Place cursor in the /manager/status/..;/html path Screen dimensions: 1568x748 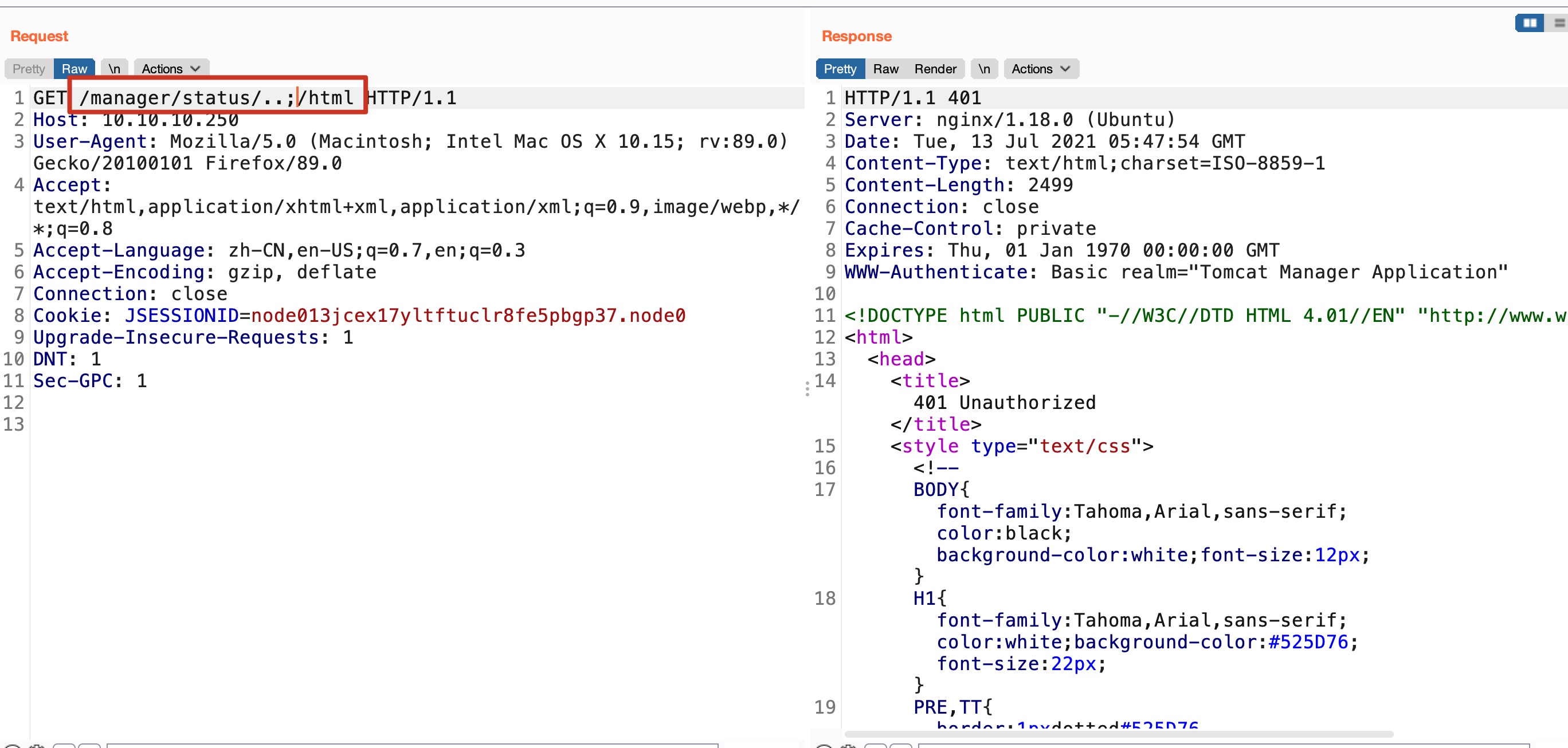tap(216, 97)
